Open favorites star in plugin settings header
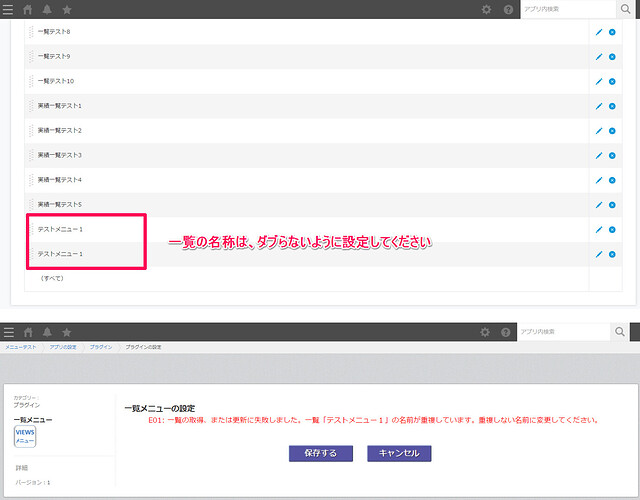This screenshot has height=500, width=640. pyautogui.click(x=66, y=332)
